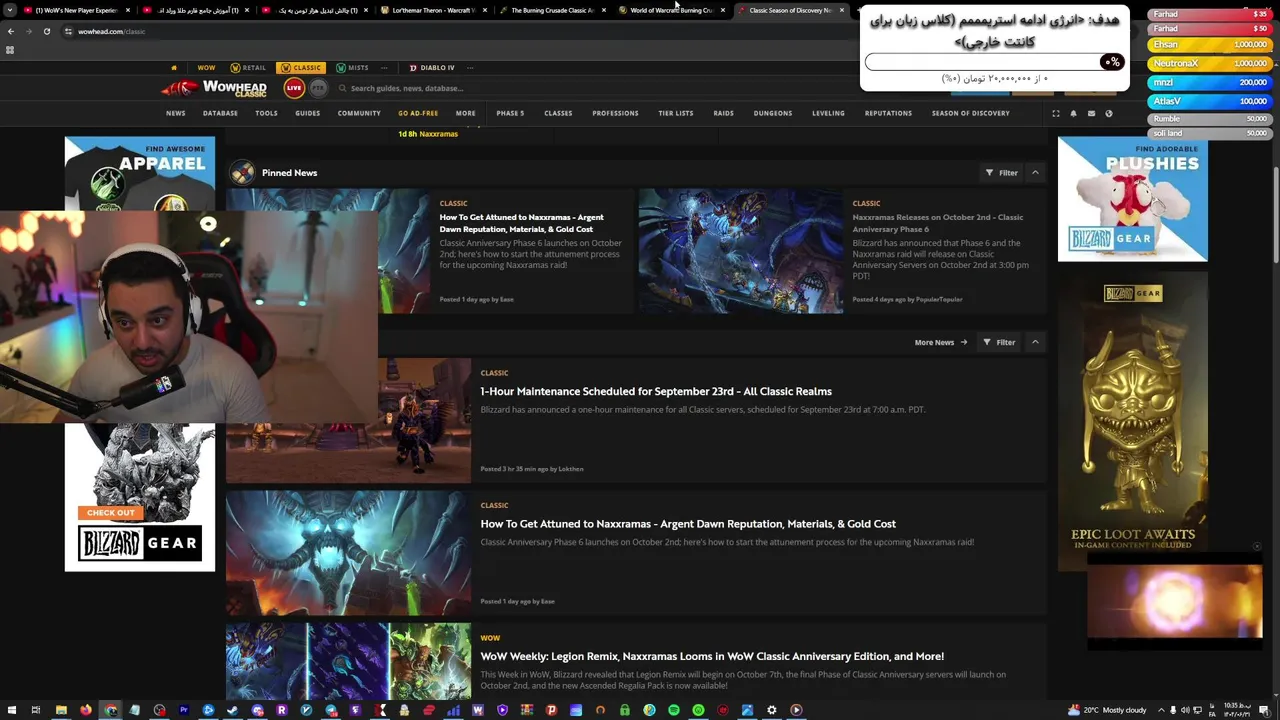Switch to Lor'themar Theron Warcraft tab
The height and width of the screenshot is (720, 1280).
(x=433, y=10)
